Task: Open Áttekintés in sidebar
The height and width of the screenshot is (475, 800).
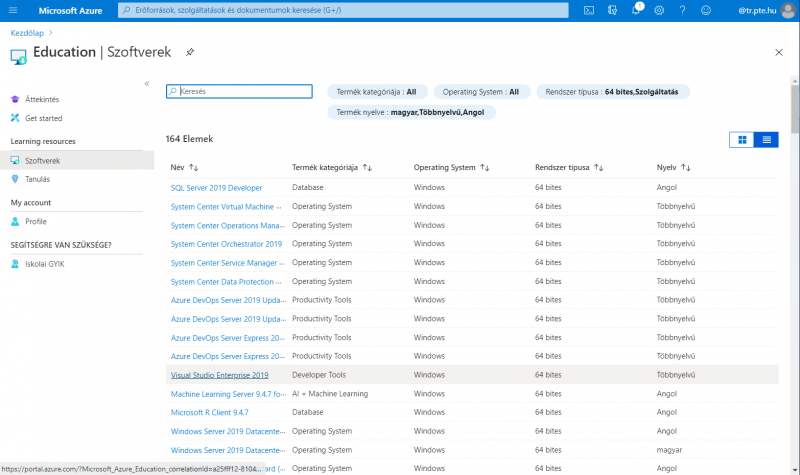Action: [x=42, y=99]
